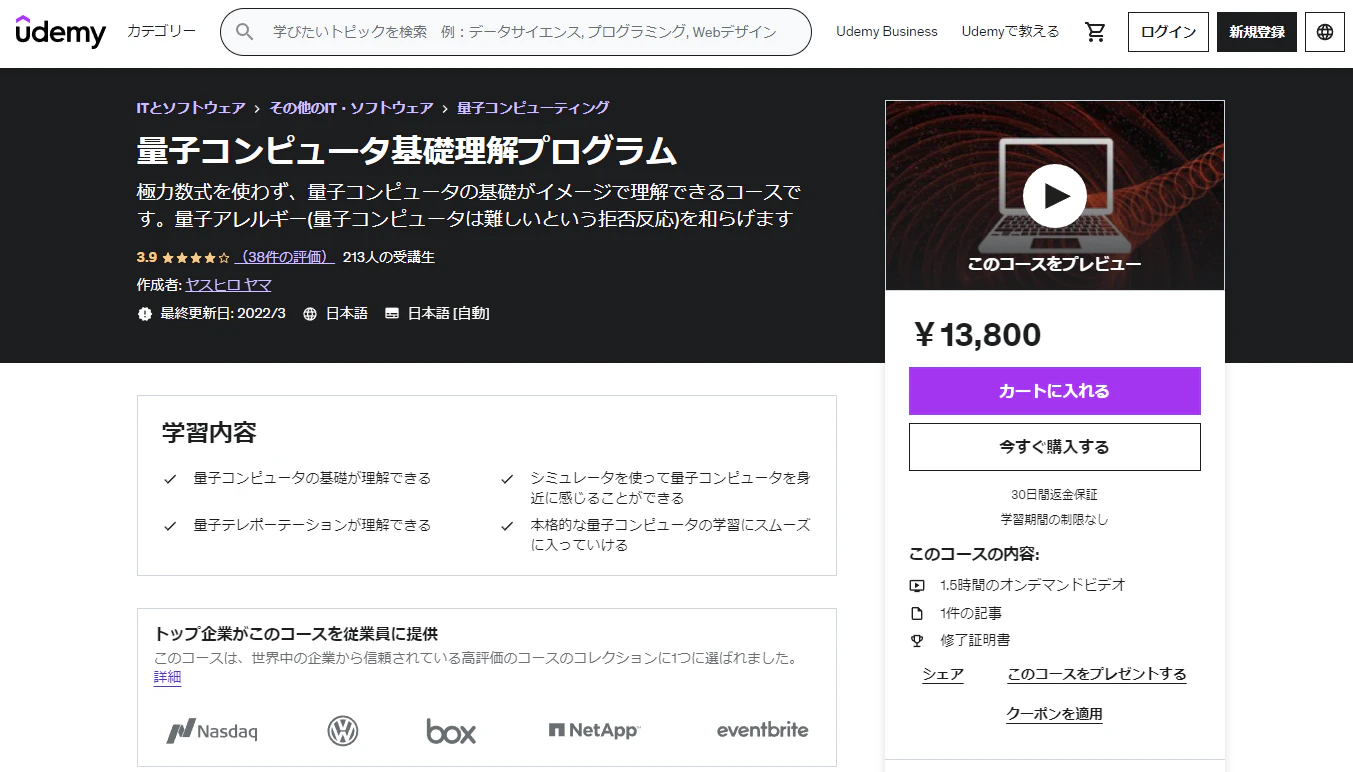Click the search magnifier icon

244,32
